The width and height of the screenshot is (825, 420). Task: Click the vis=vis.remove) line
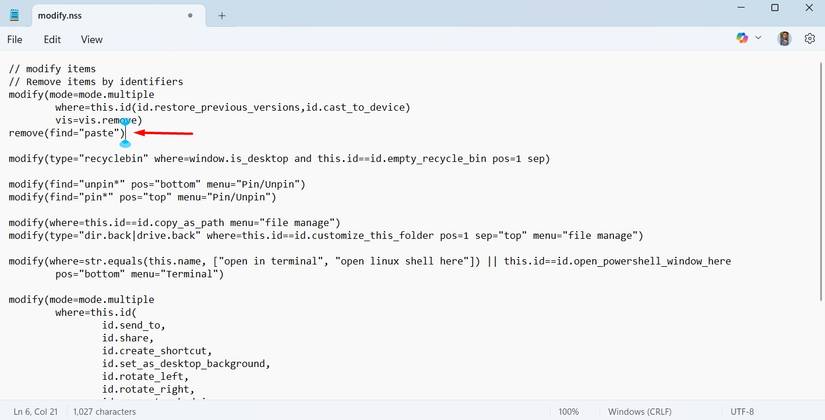coord(99,121)
